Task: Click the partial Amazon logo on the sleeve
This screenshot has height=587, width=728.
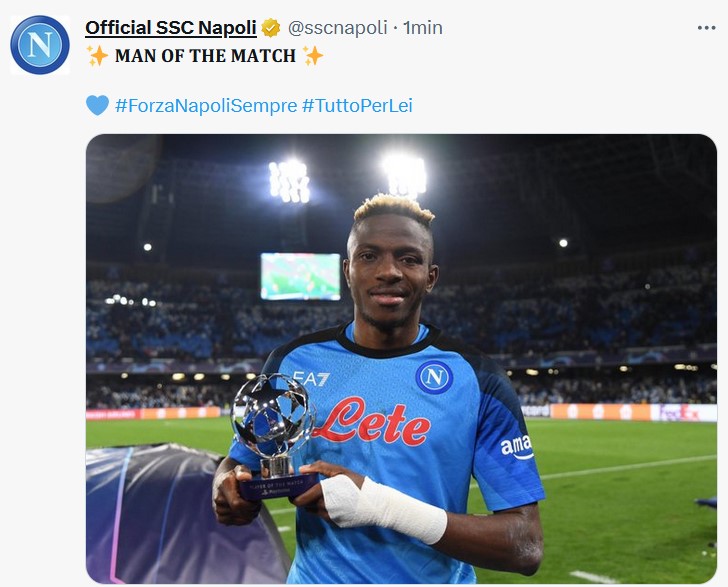Action: (516, 447)
